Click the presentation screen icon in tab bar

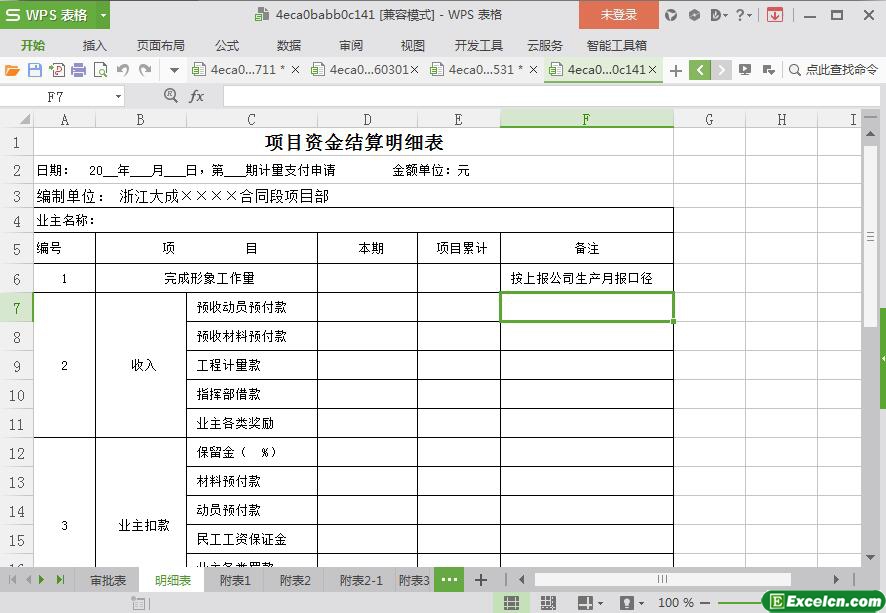click(745, 70)
